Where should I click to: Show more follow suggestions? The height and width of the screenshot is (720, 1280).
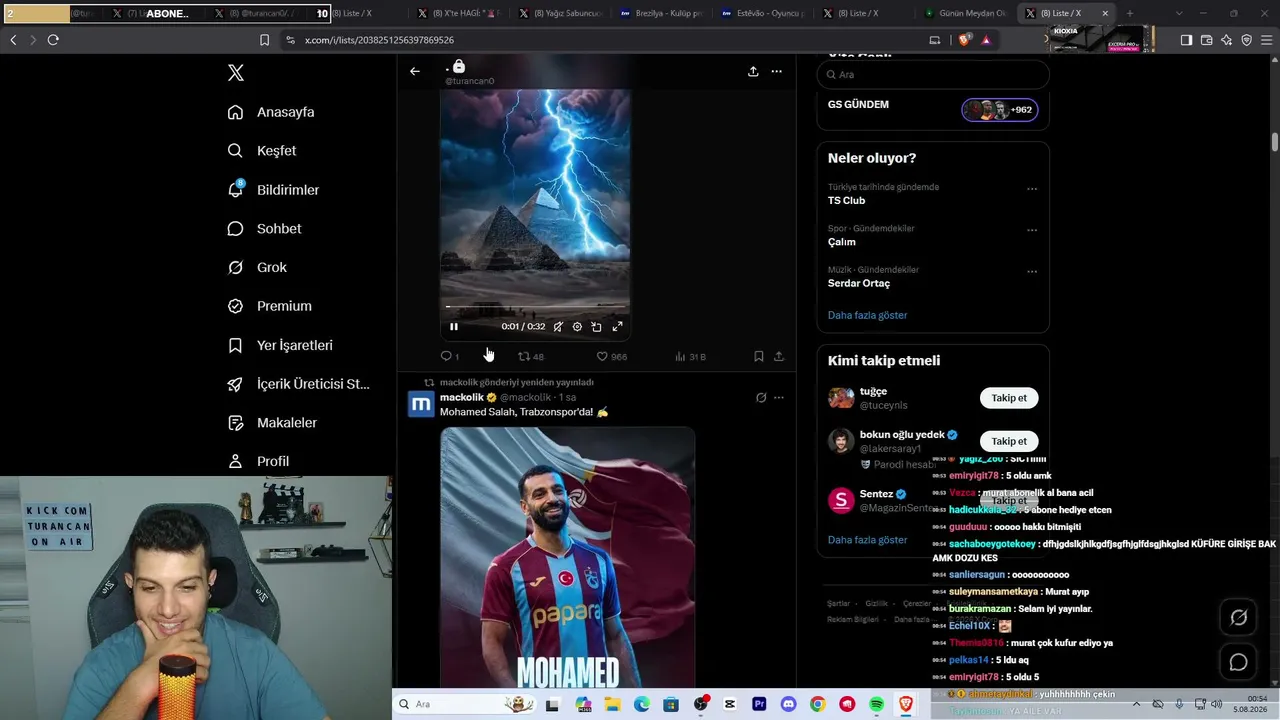click(867, 540)
